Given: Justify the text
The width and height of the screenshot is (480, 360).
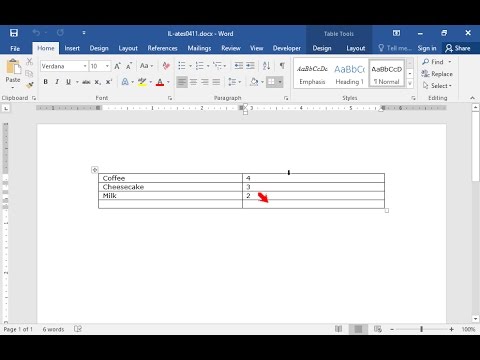Looking at the screenshot, I should (x=216, y=82).
